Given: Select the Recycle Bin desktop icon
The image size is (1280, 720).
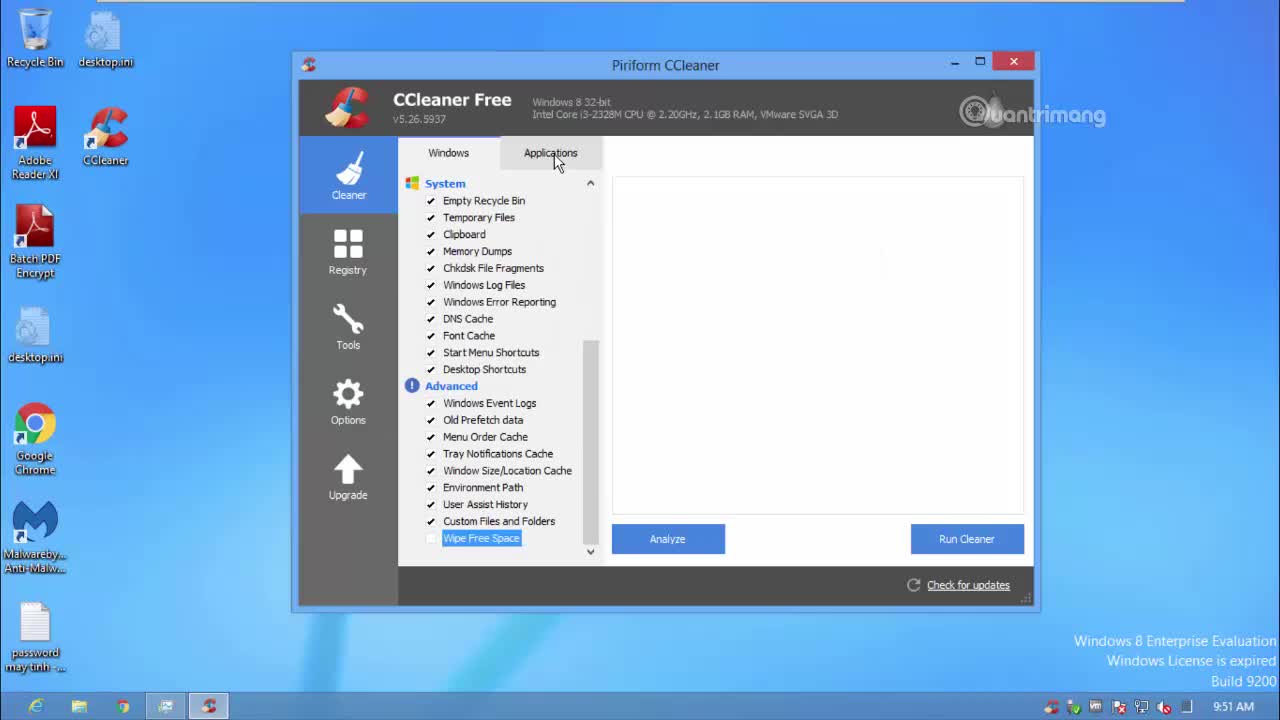Looking at the screenshot, I should [x=35, y=39].
